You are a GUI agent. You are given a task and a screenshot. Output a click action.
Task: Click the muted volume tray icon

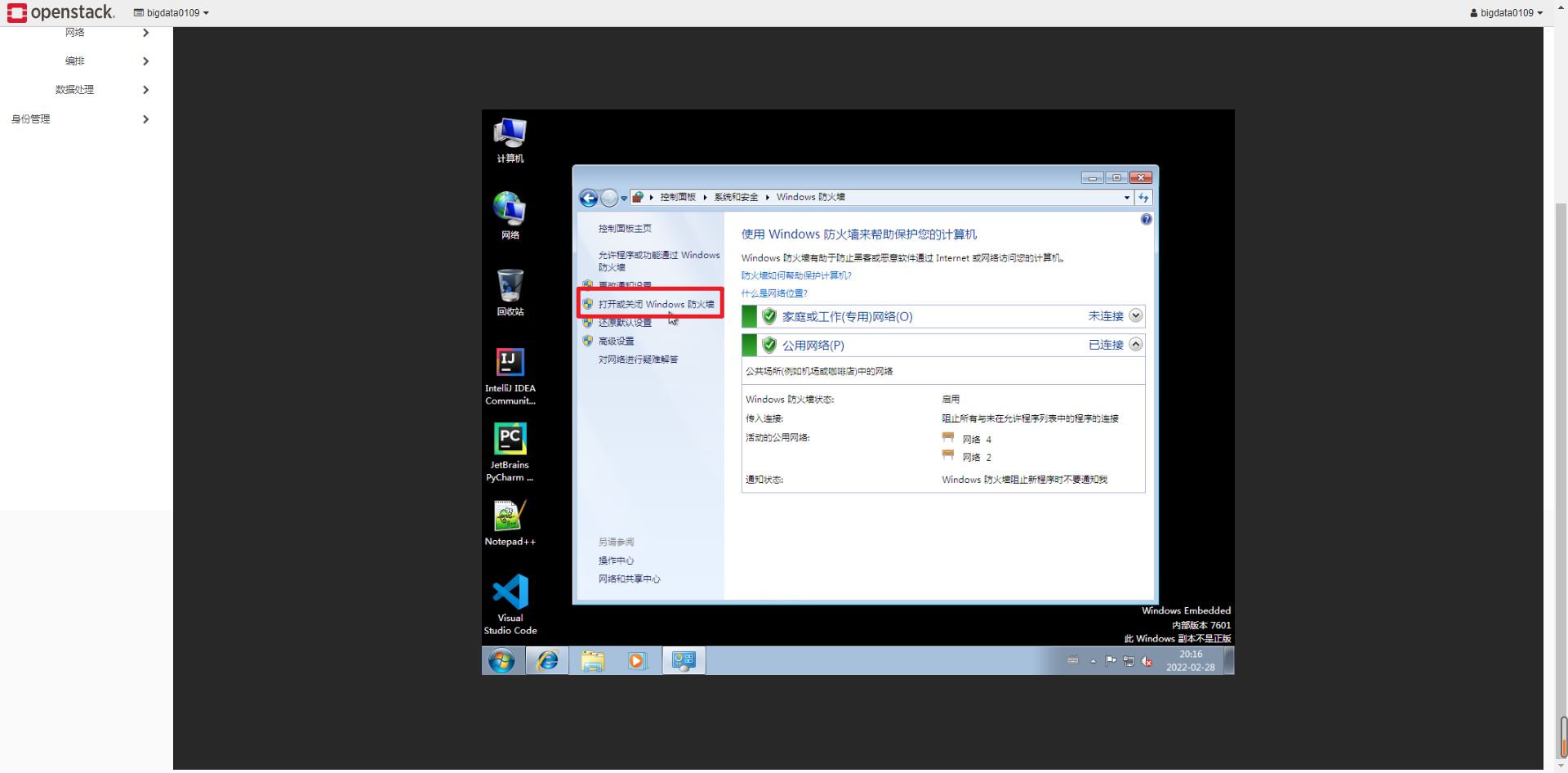(1147, 661)
